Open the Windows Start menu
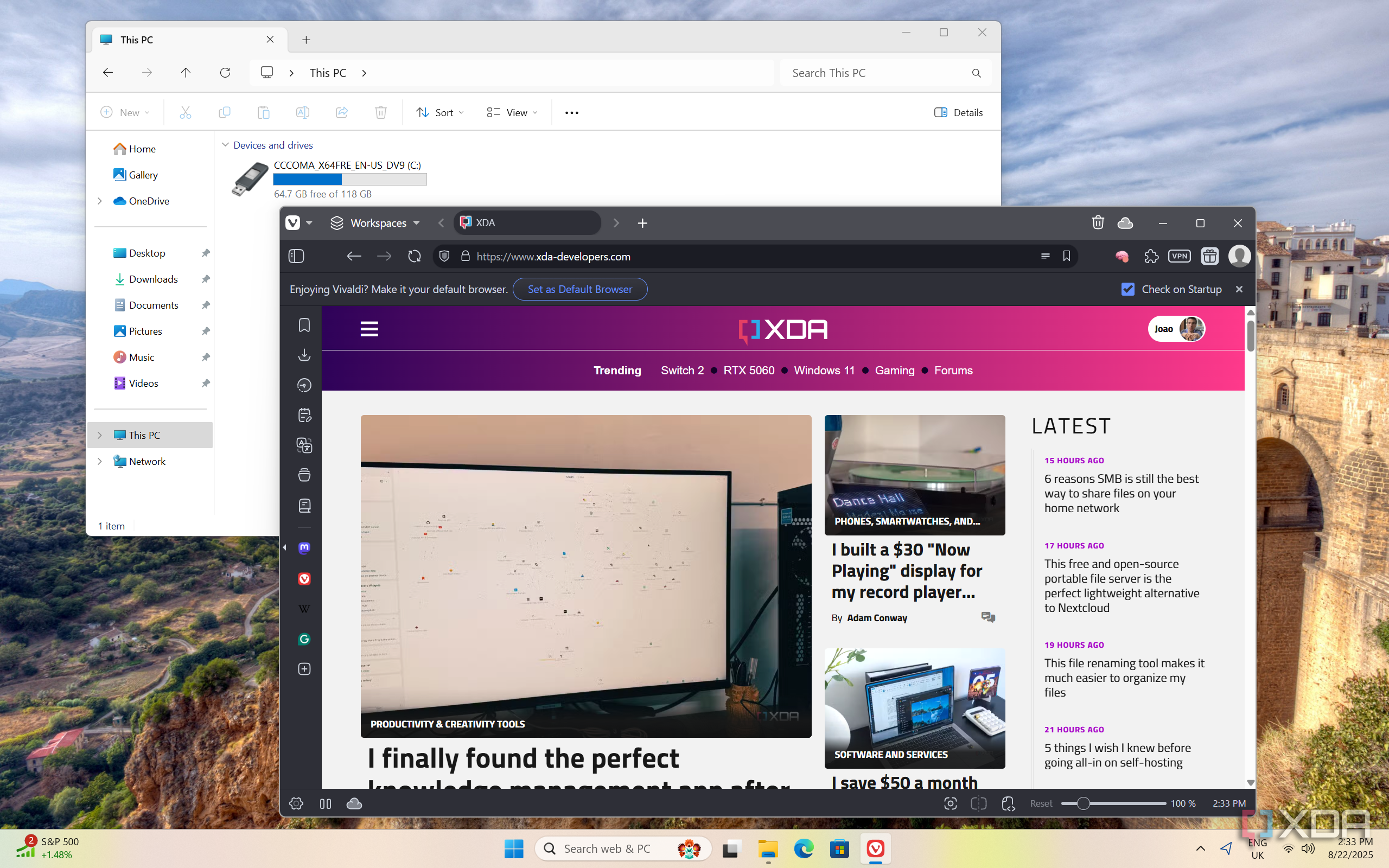This screenshot has width=1389, height=868. 514,848
